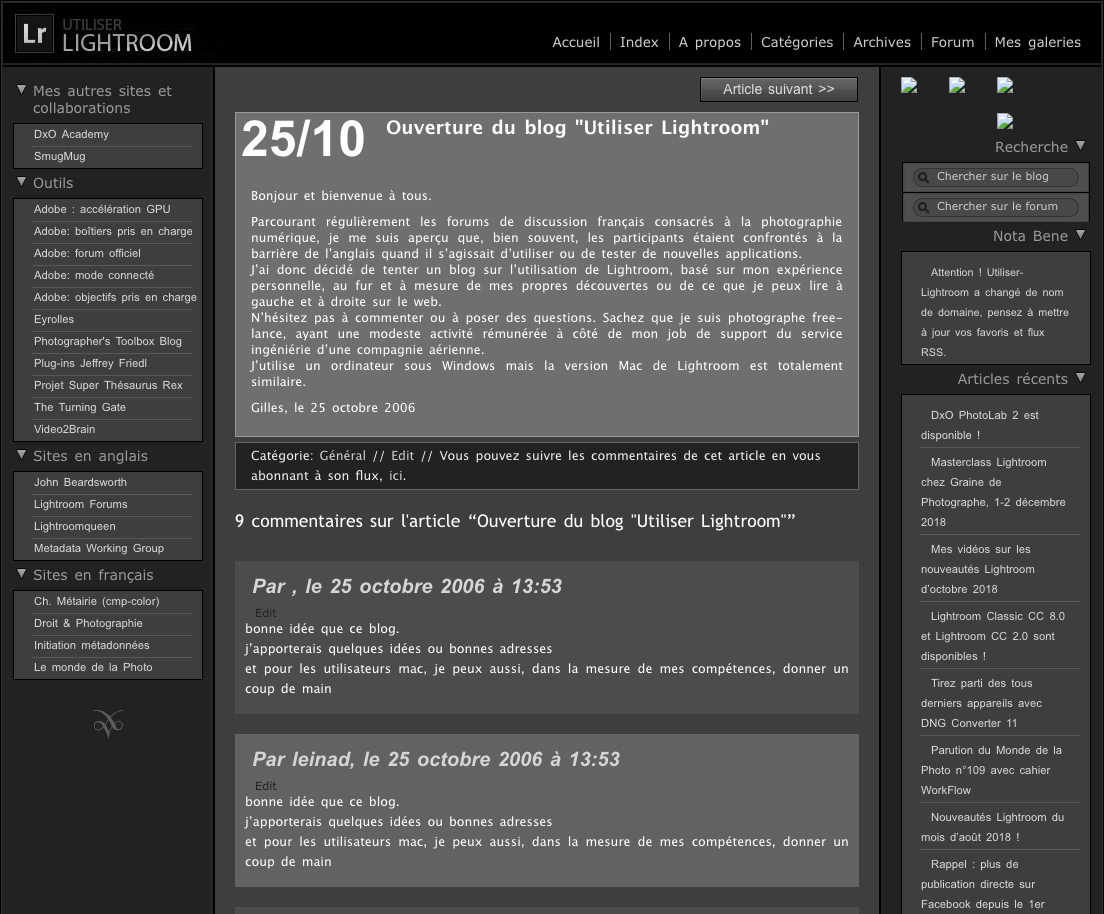Screen dimensions: 1104x914
Task: Go to Accueil in top navigation
Action: point(576,42)
